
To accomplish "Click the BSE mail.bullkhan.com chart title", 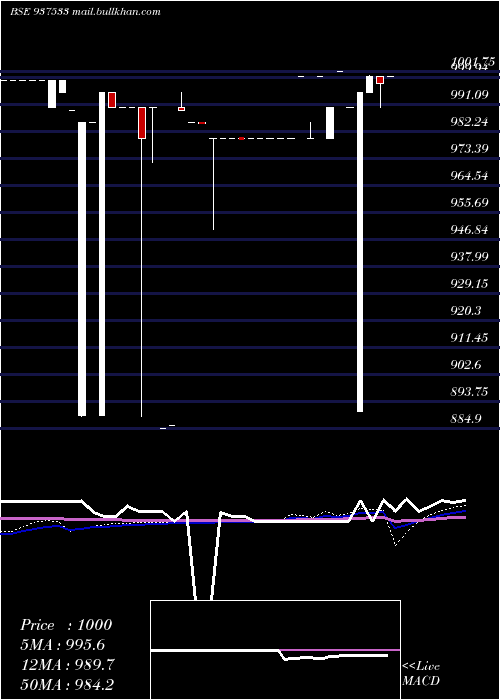I will (85, 12).
